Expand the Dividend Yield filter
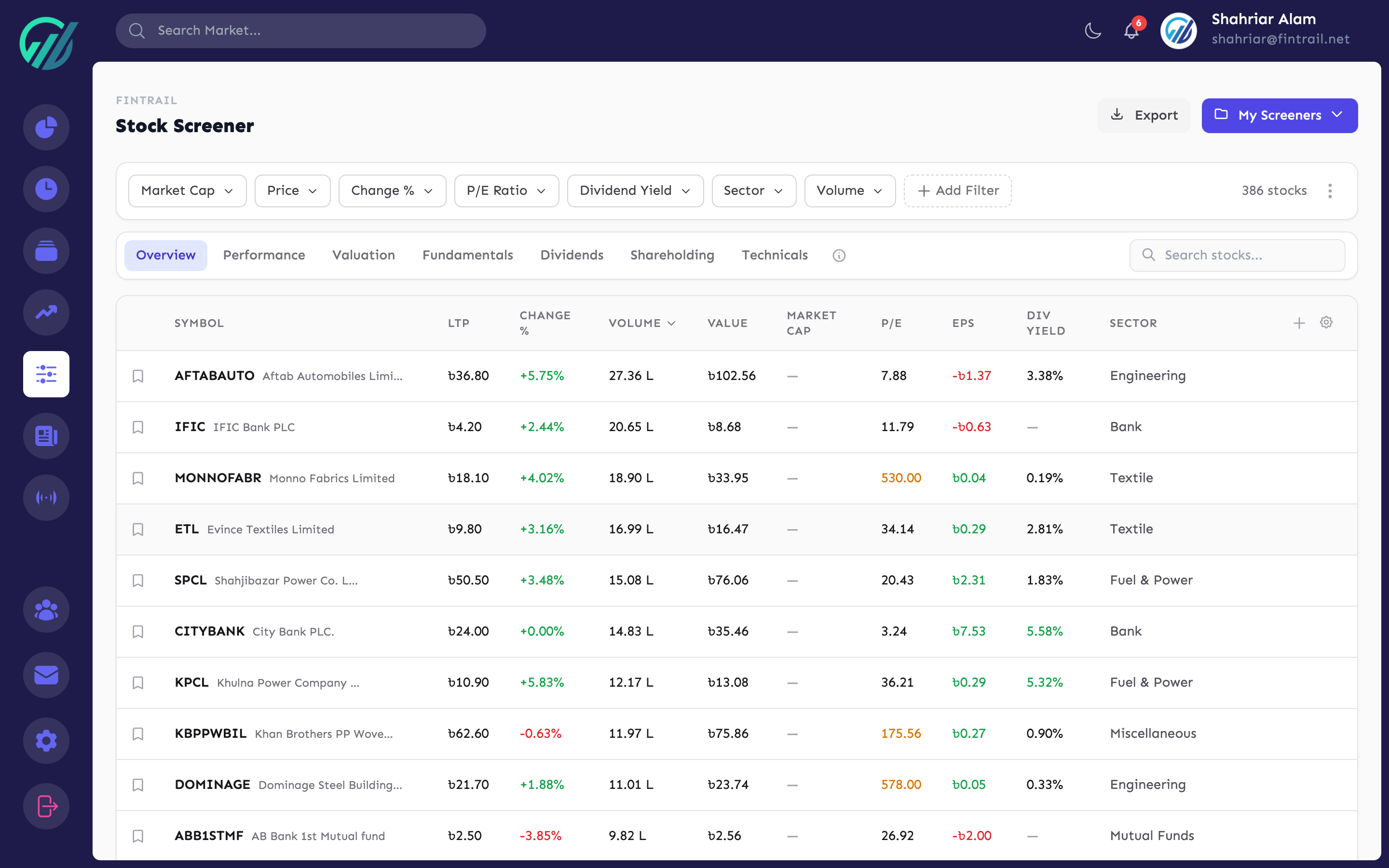The height and width of the screenshot is (868, 1389). pos(635,190)
